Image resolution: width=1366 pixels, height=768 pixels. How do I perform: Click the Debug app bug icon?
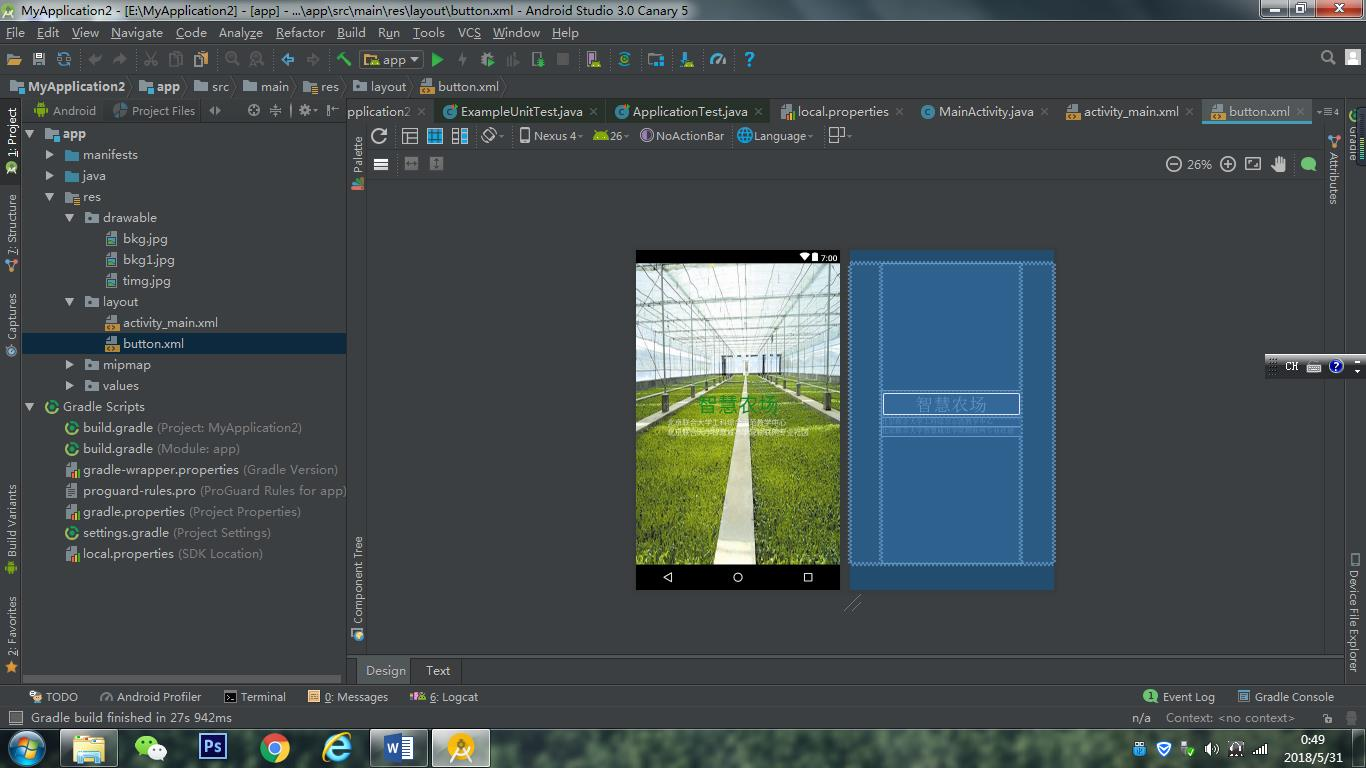point(488,60)
